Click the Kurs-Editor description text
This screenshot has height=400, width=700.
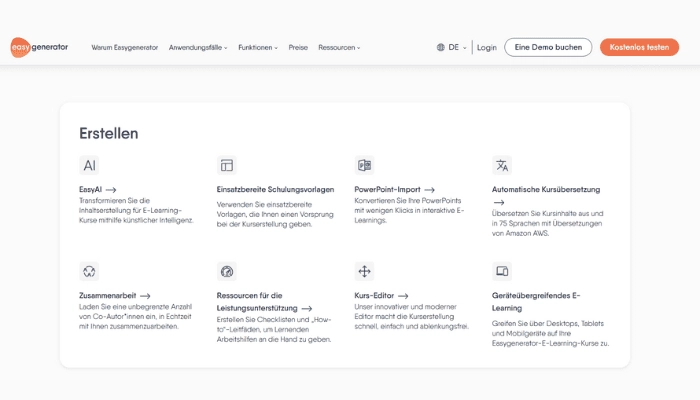tap(412, 317)
